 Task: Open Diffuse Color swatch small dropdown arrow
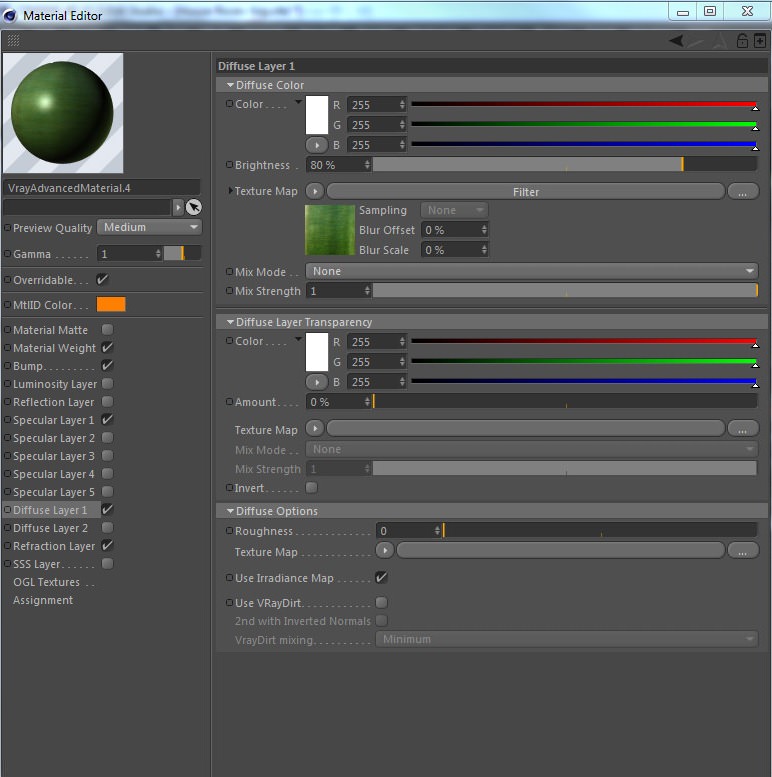click(x=298, y=102)
